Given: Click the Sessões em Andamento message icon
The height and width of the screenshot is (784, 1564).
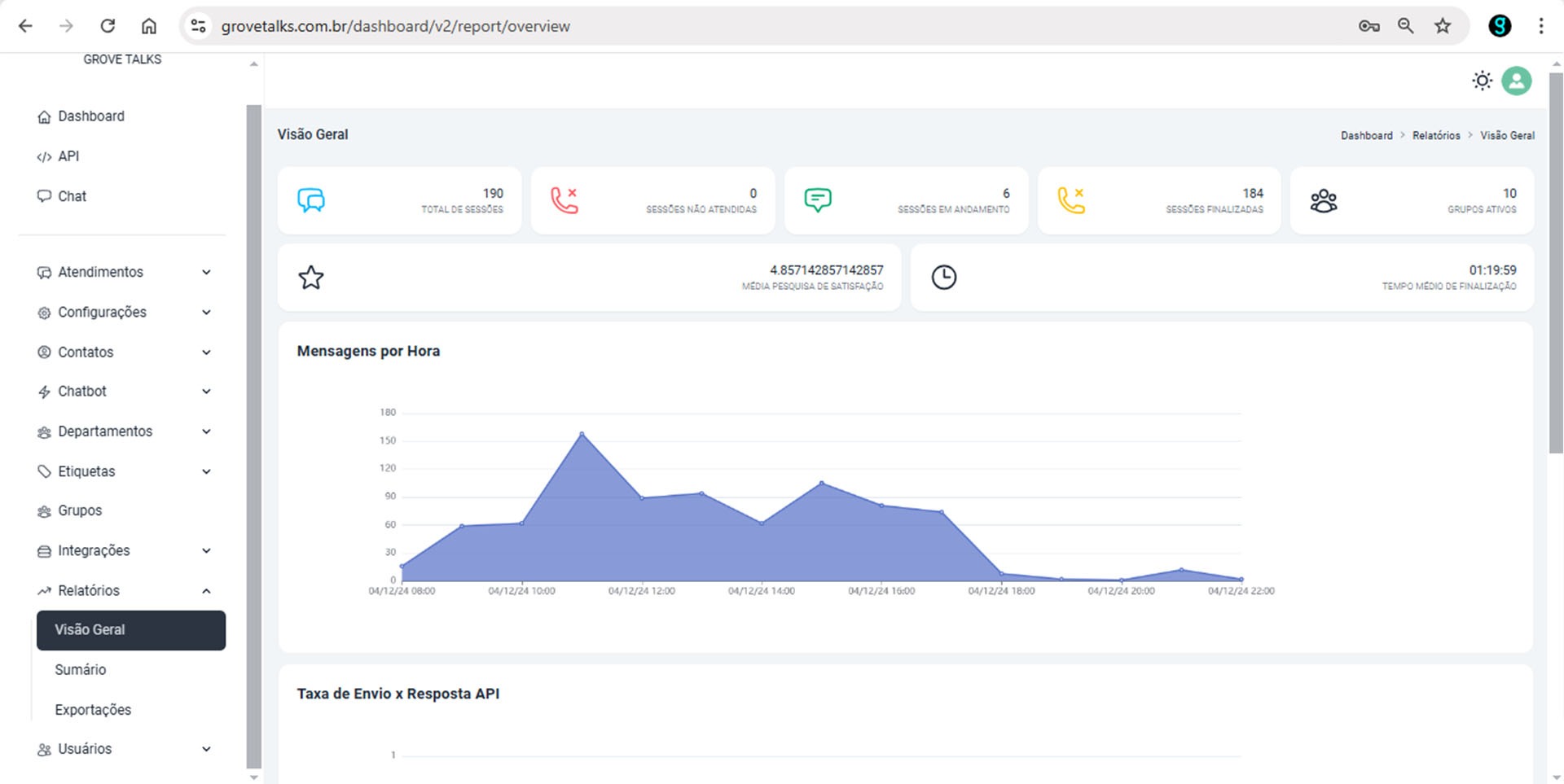Looking at the screenshot, I should (817, 200).
